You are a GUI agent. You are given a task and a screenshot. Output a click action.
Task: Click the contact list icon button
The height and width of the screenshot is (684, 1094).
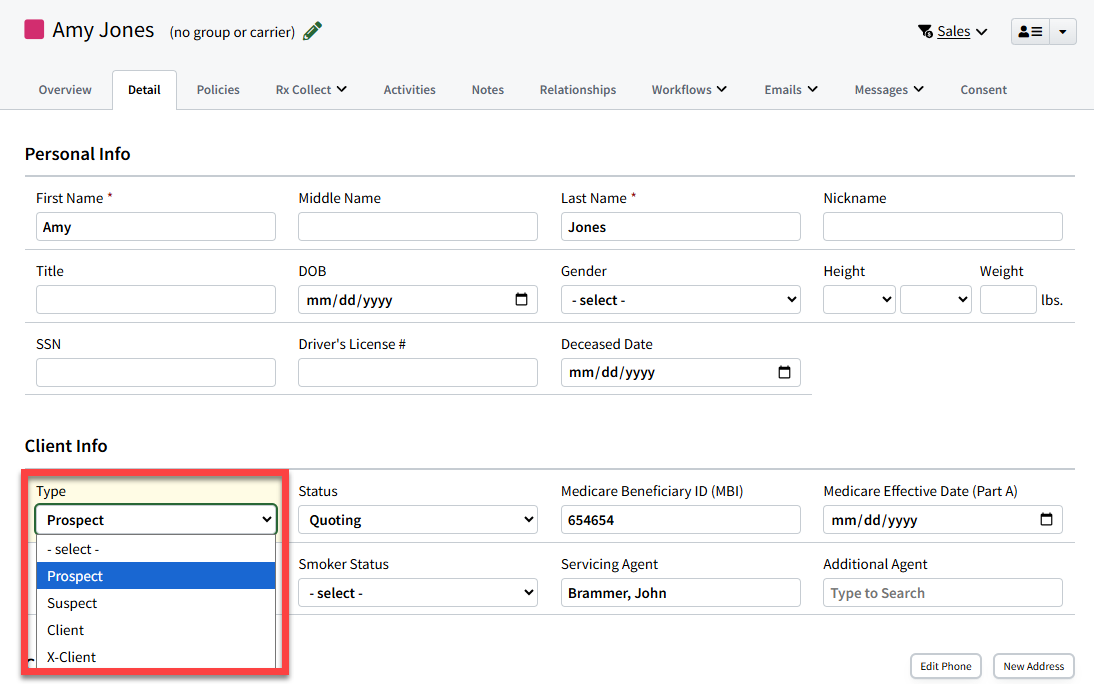pyautogui.click(x=1030, y=31)
